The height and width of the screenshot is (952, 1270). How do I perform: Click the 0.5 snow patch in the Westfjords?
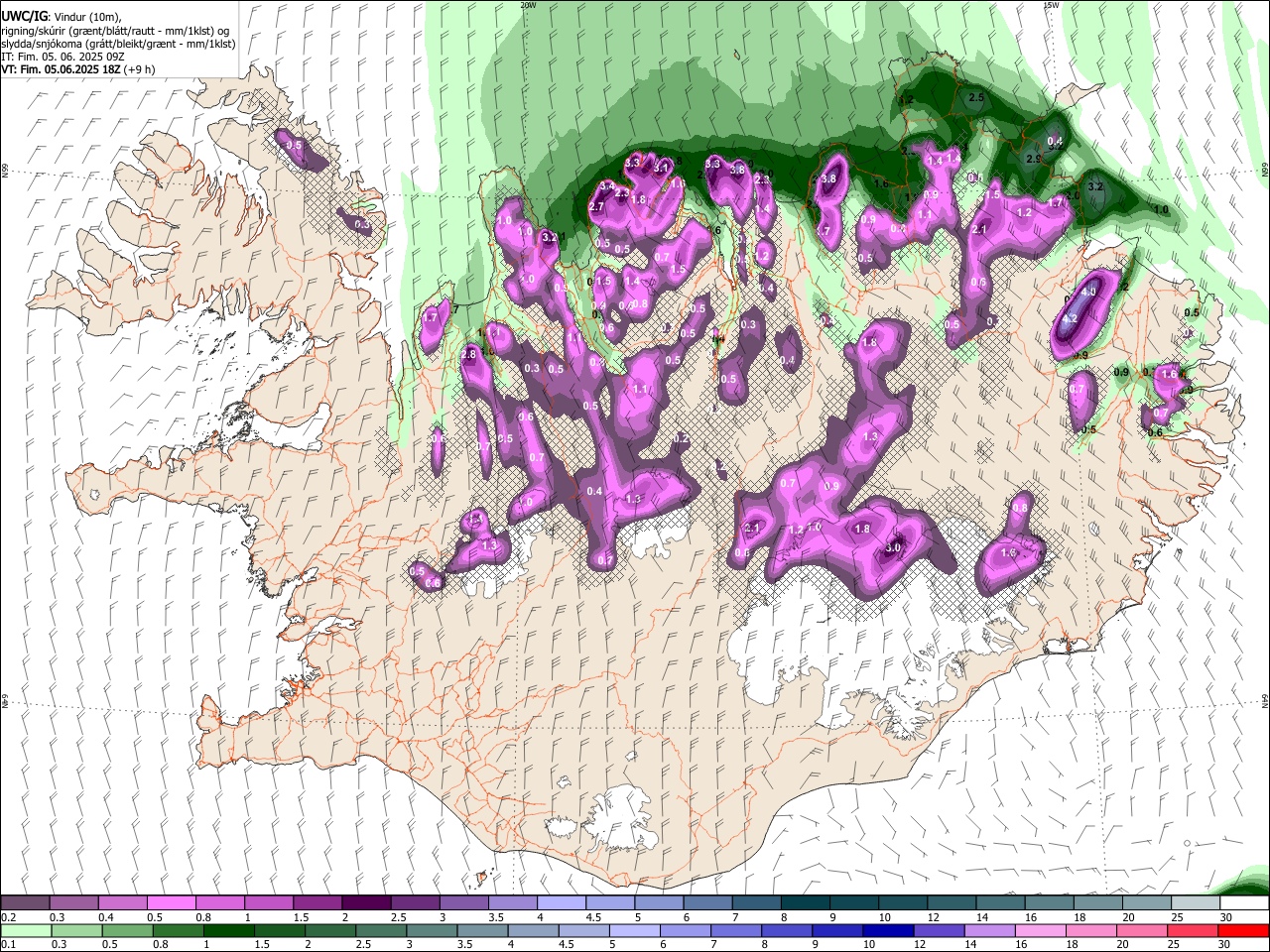(x=294, y=146)
